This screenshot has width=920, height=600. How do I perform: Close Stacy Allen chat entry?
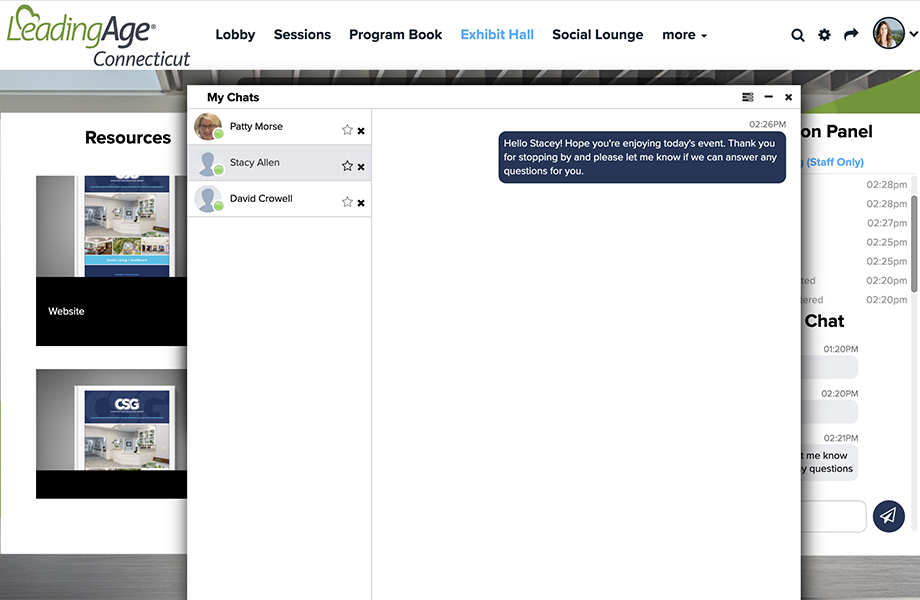[x=361, y=167]
